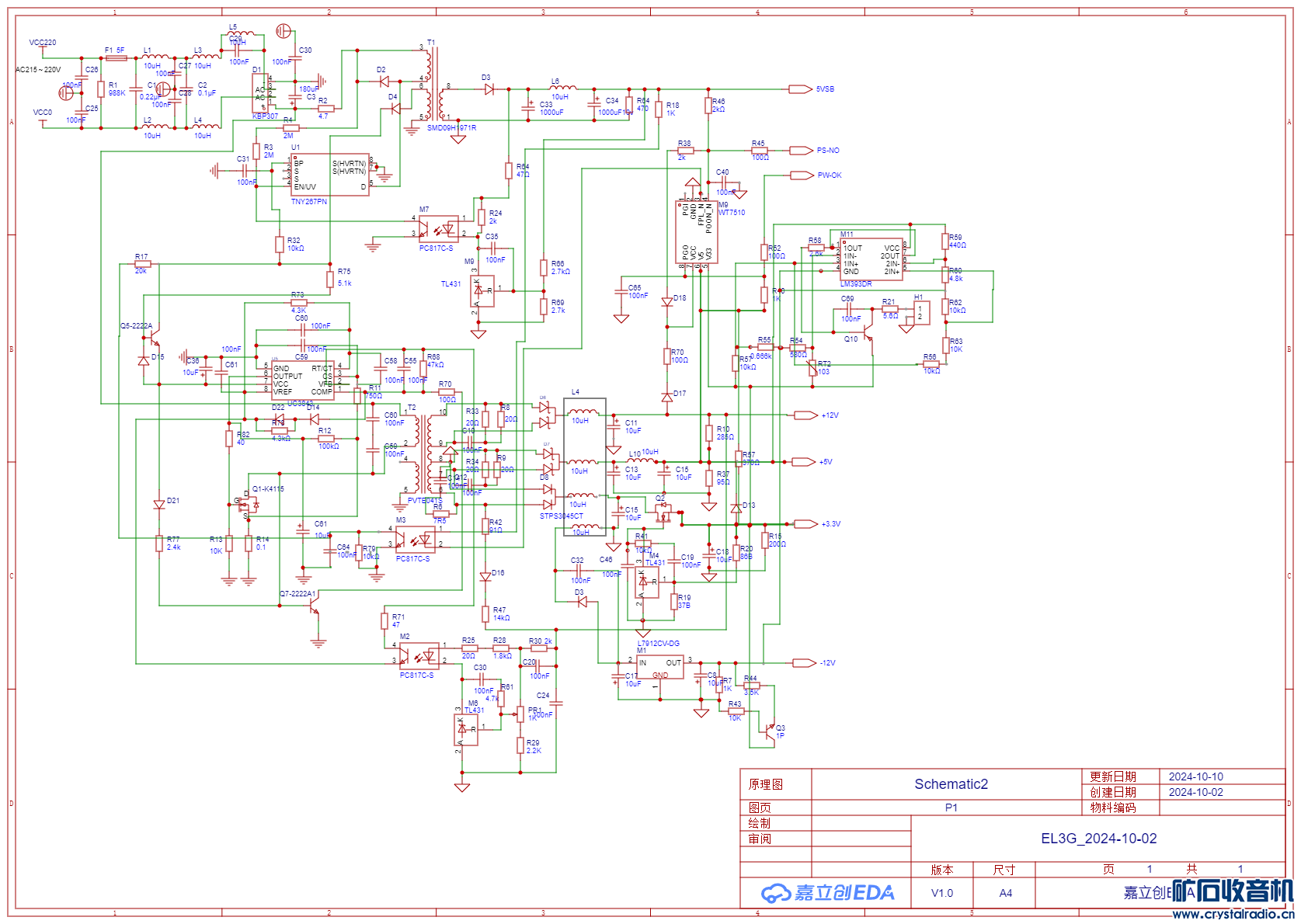Click the P1 page name
1301x924 pixels.
[951, 808]
